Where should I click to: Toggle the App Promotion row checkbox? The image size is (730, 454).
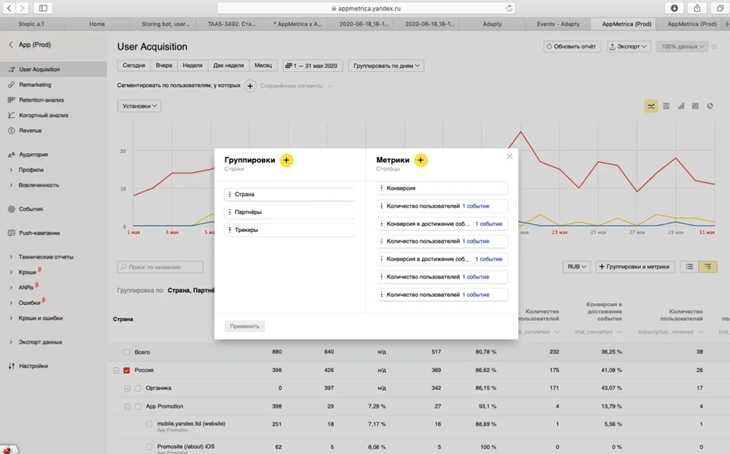[x=138, y=407]
